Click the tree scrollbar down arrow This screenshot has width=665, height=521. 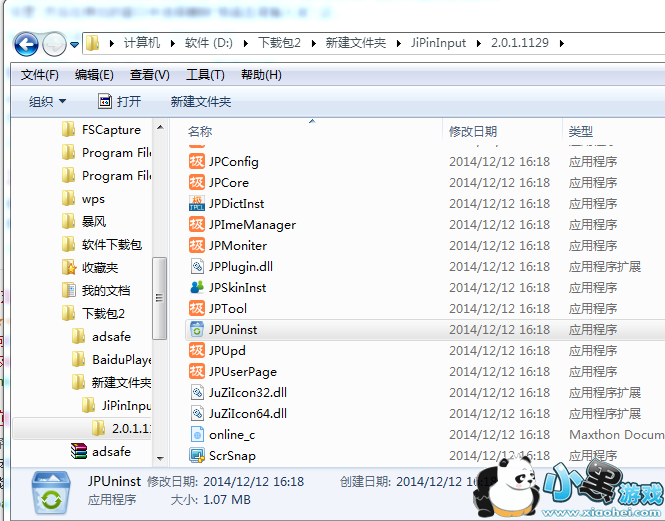coord(160,459)
